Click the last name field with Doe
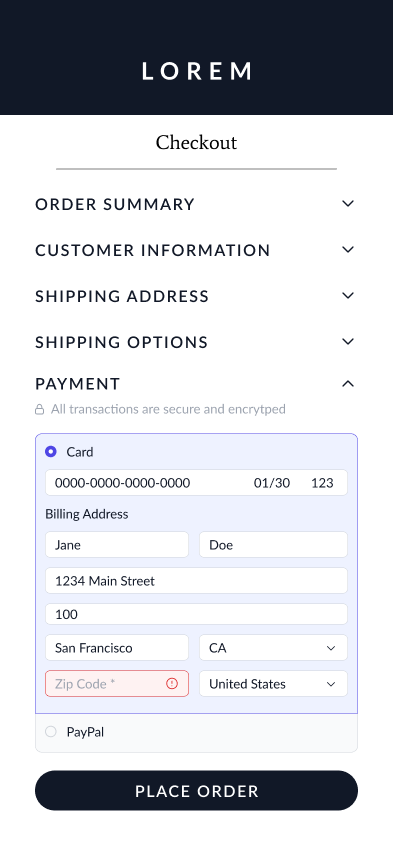This screenshot has width=393, height=852. 273,544
